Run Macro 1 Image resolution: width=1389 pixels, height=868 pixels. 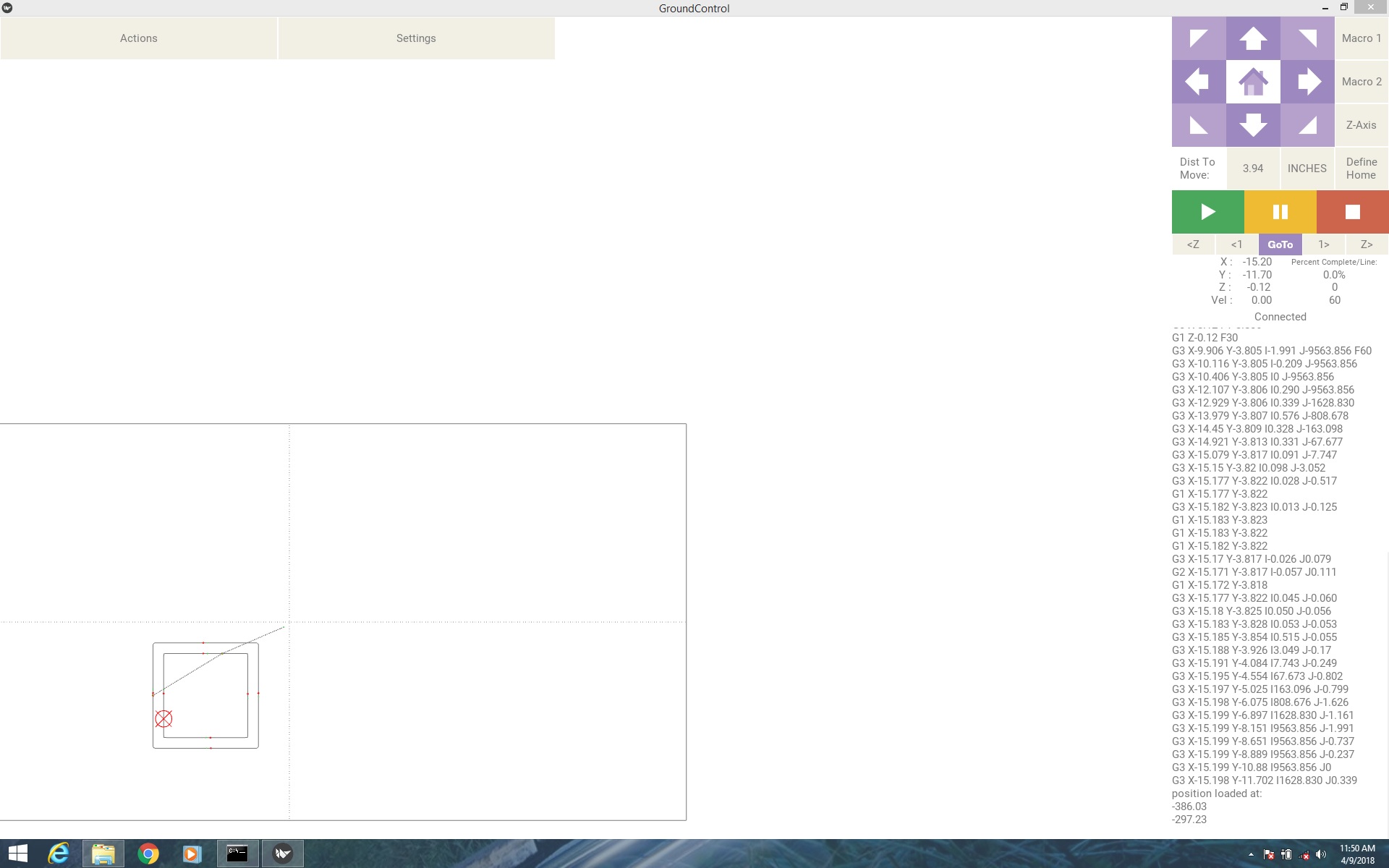pyautogui.click(x=1361, y=38)
